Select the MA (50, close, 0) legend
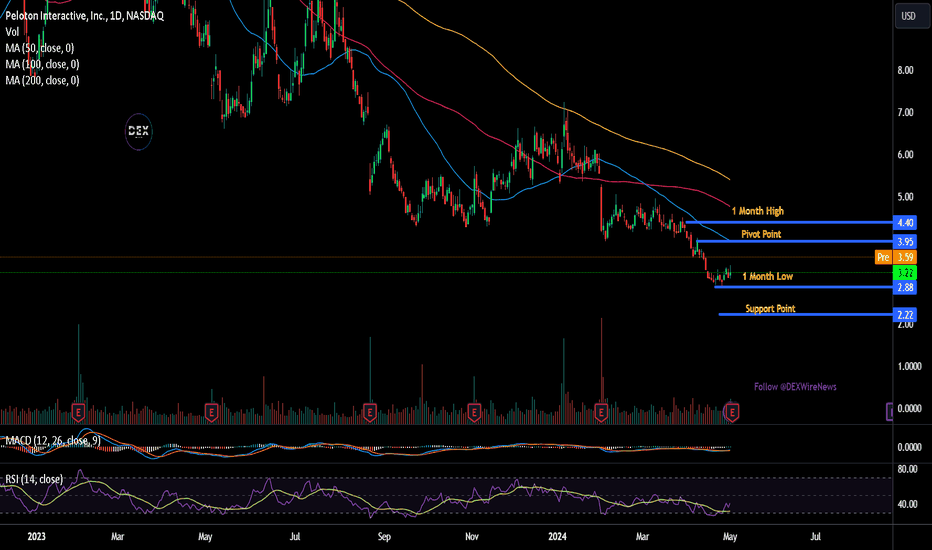 click(x=40, y=48)
